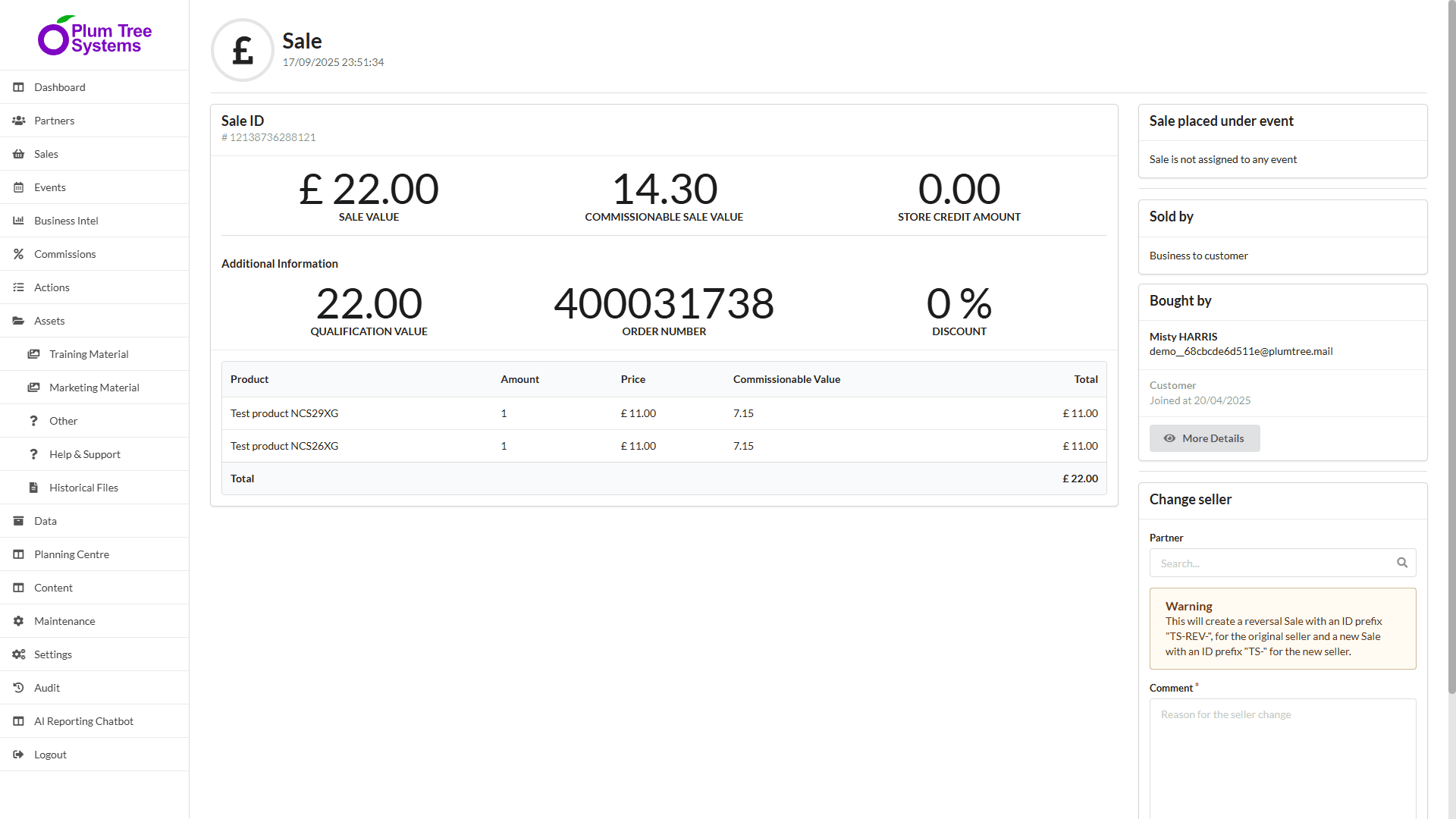Click the Commissions percent icon
The width and height of the screenshot is (1456, 819).
tap(18, 254)
